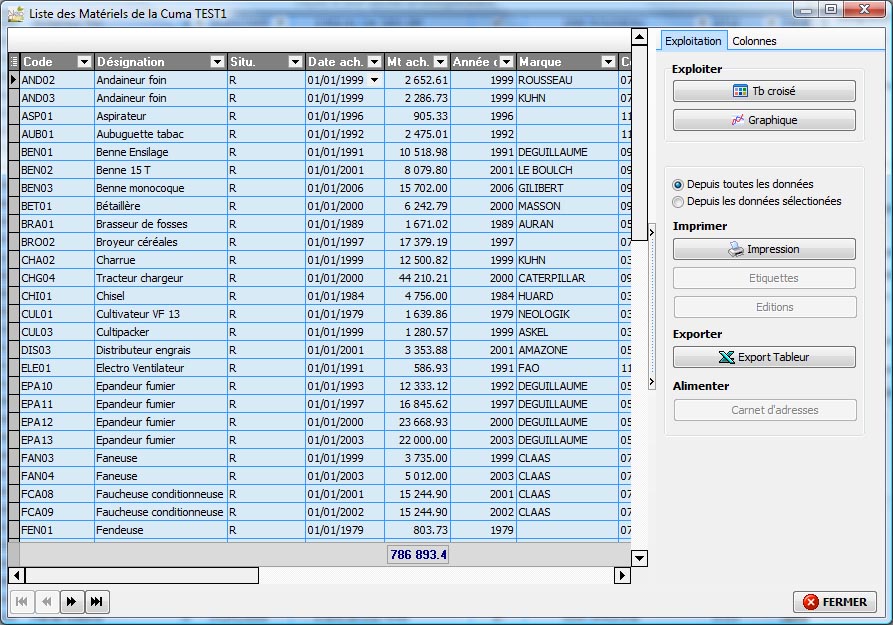Open the Graphique chart view
Viewport: 893px width, 625px height.
[x=764, y=120]
